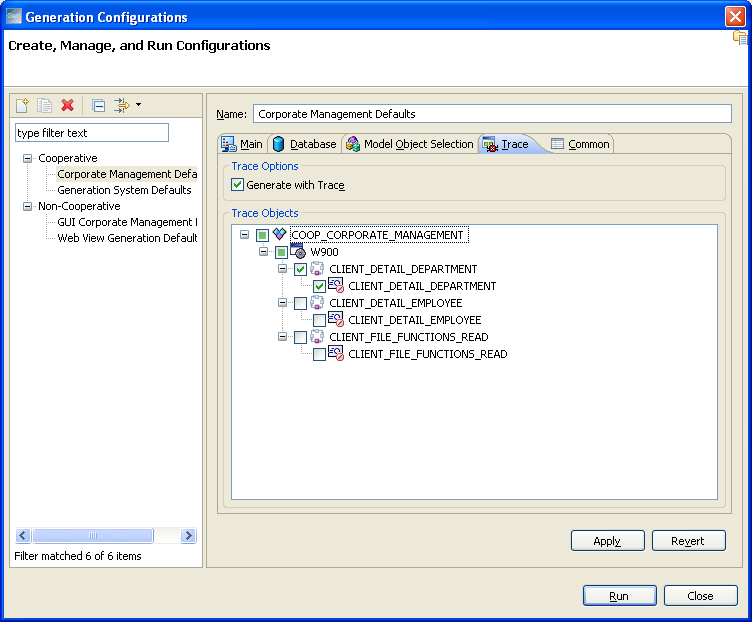Collapse the CLIENT_FILE_FUNCTIONS_READ parent node
Screen dimensions: 752x622
click(x=282, y=337)
